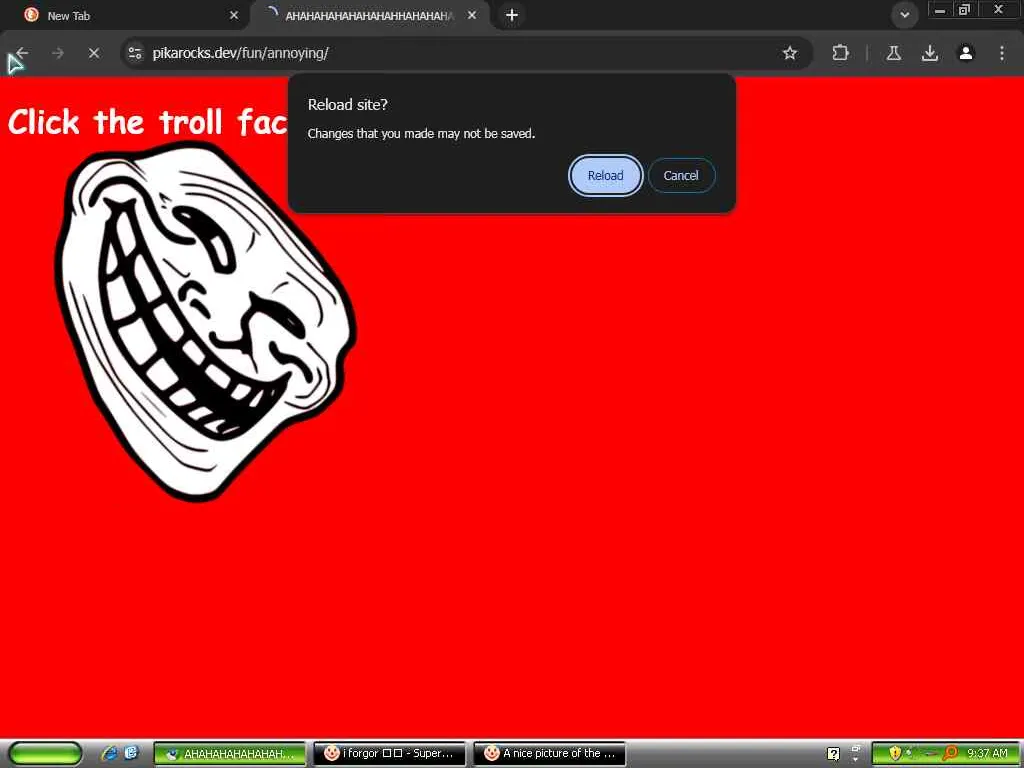Open Chrome Labs flask icon
Screen dimensions: 1024x768
[893, 53]
